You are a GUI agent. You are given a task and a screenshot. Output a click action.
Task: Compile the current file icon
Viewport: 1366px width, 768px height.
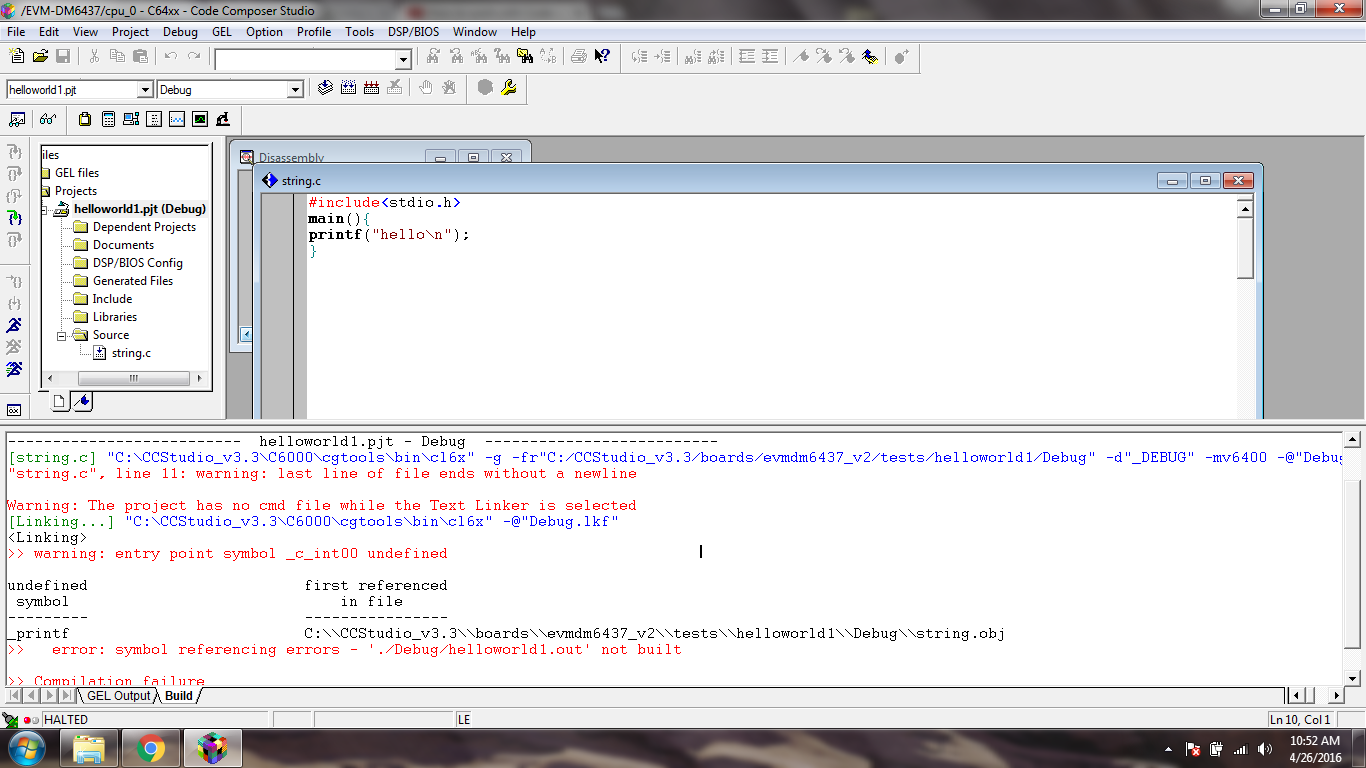point(326,88)
